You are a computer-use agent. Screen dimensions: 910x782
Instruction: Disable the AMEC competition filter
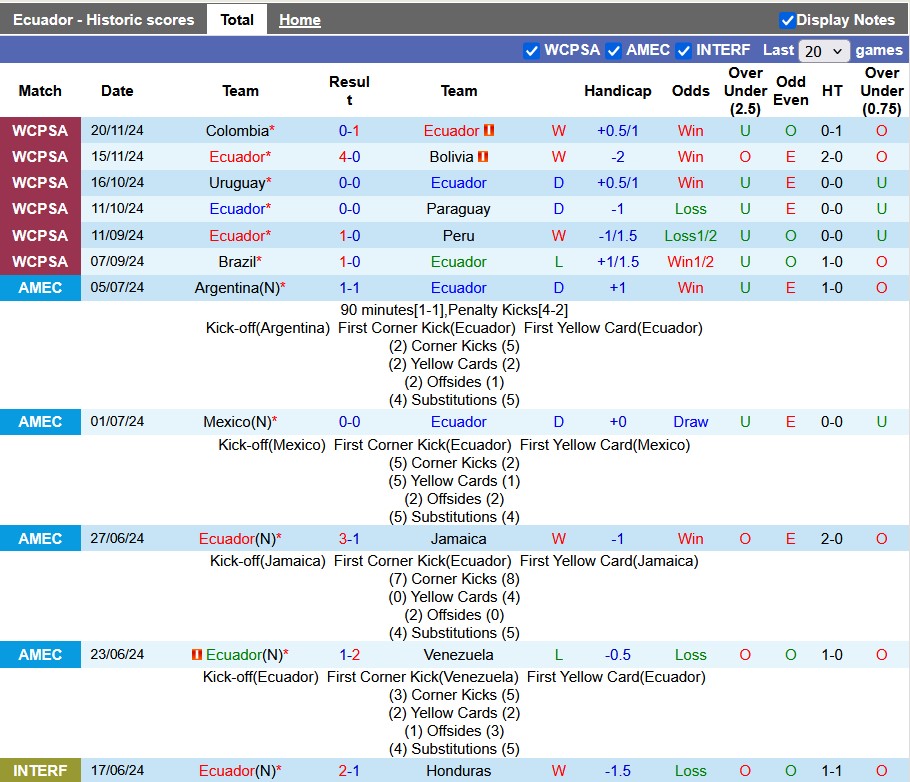click(614, 51)
